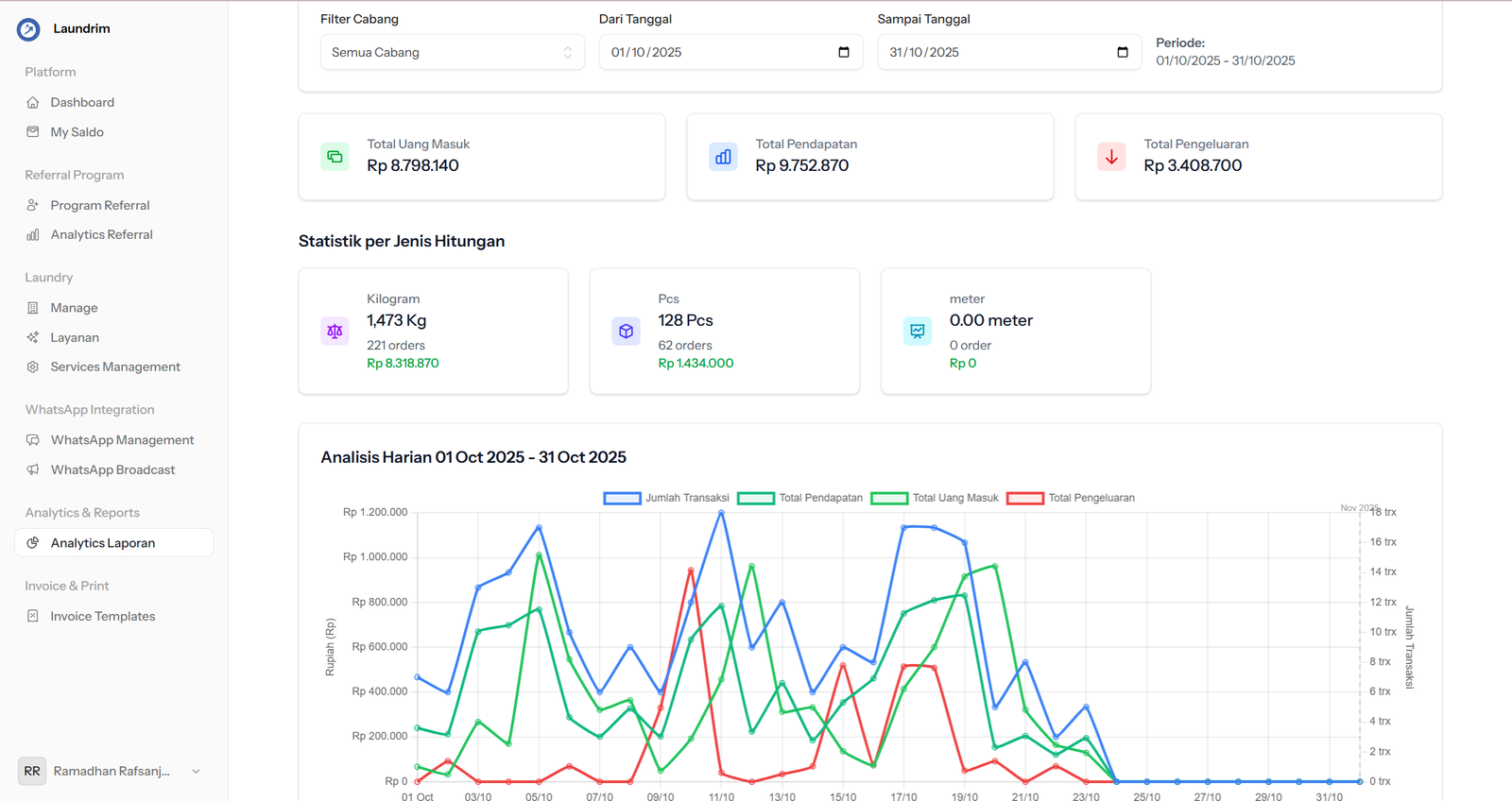This screenshot has height=801, width=1512.
Task: Click the Kilogram scale icon
Action: pos(335,332)
